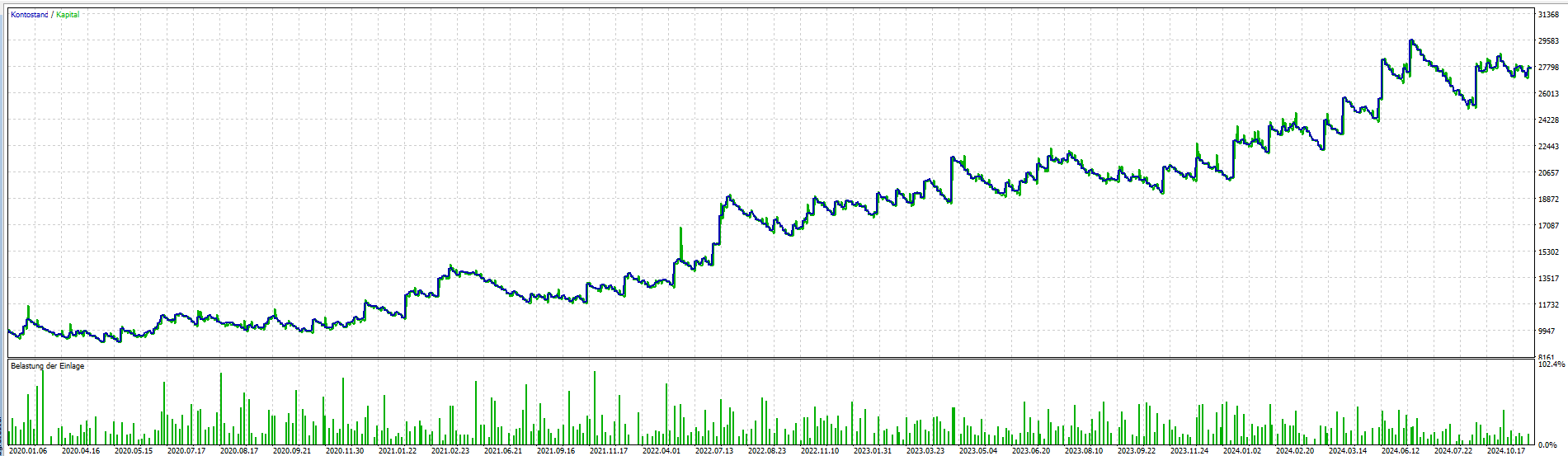The height and width of the screenshot is (456, 1568).
Task: Click the 11732 axis value
Action: [x=1548, y=304]
